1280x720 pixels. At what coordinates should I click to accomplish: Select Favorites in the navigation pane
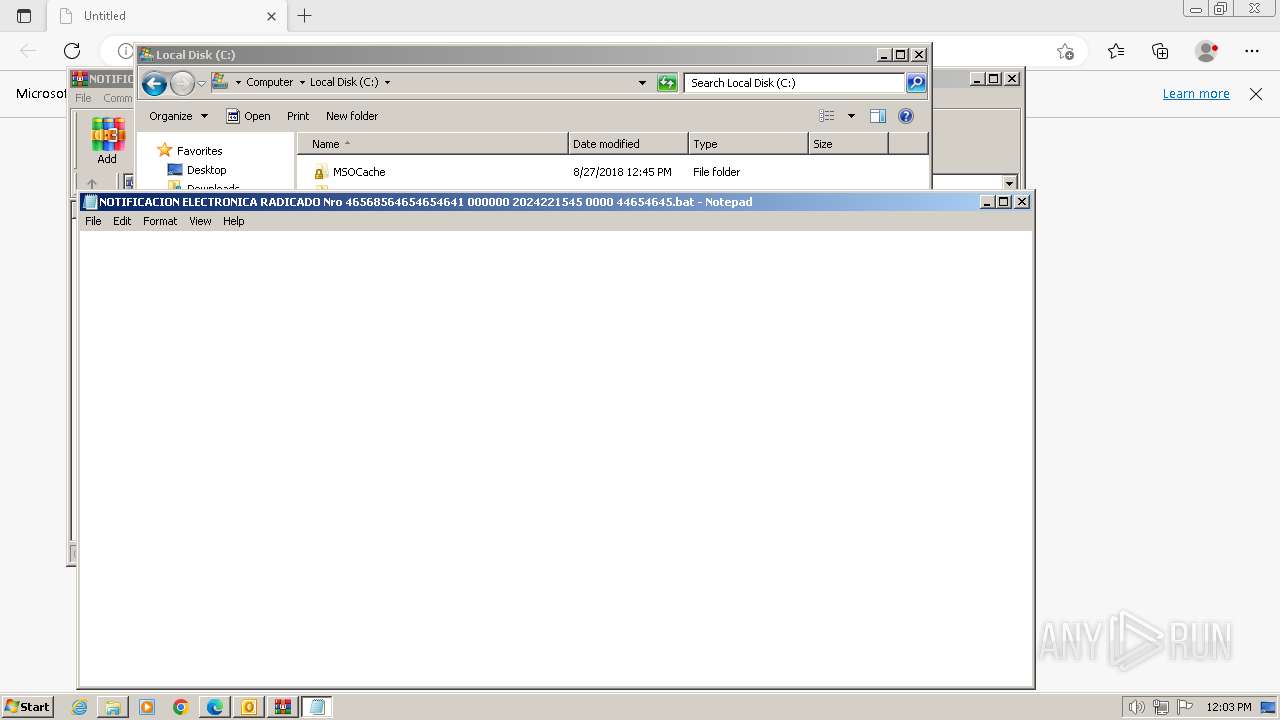tap(199, 151)
